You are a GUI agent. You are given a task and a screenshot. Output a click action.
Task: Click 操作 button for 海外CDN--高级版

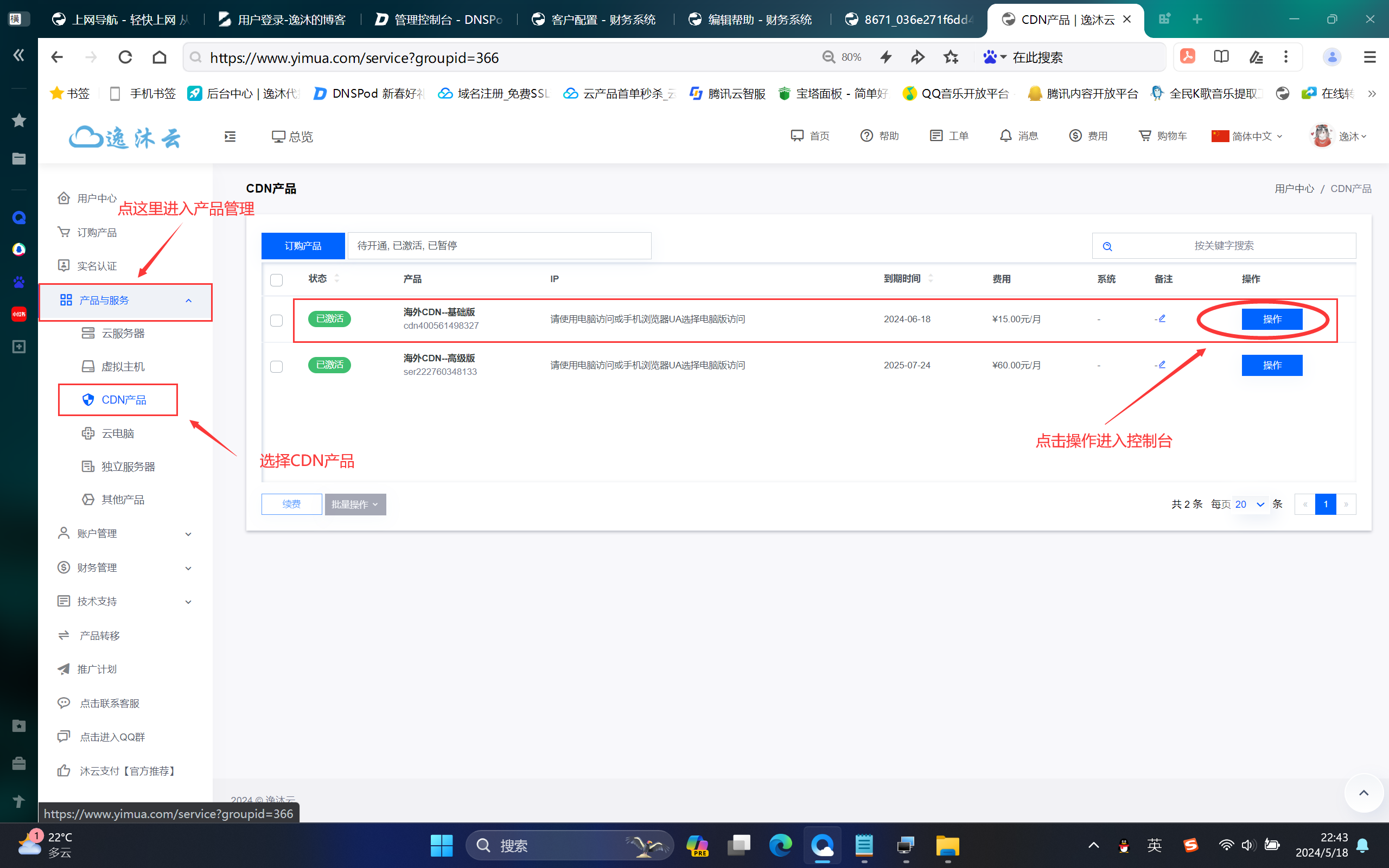1272,365
